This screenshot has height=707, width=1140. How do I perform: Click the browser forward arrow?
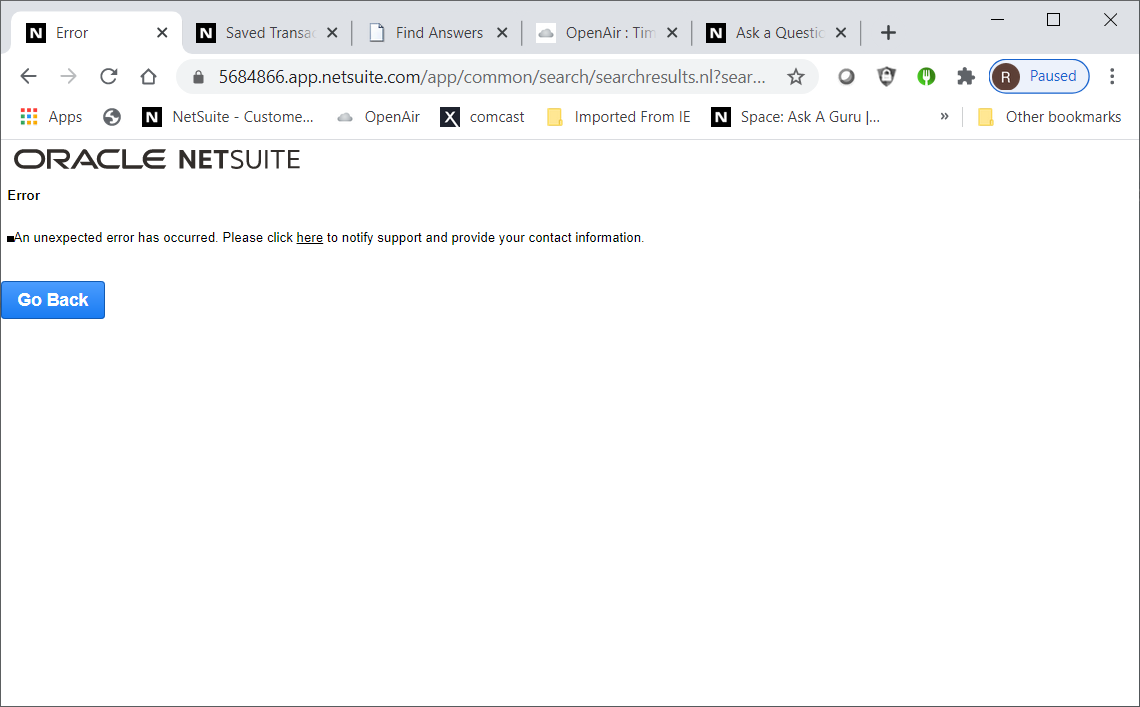click(x=68, y=76)
